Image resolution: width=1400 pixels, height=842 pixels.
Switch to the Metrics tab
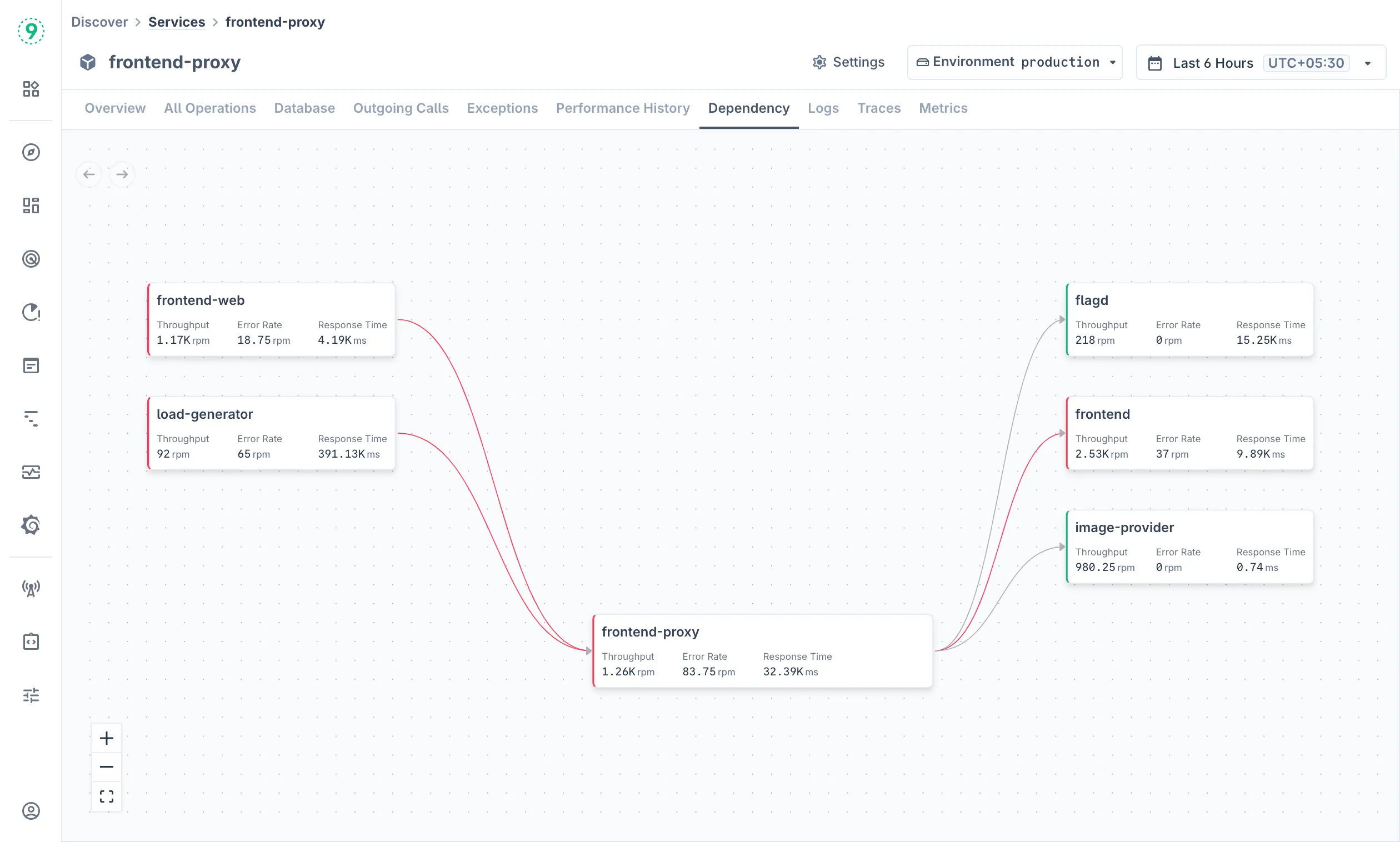943,108
